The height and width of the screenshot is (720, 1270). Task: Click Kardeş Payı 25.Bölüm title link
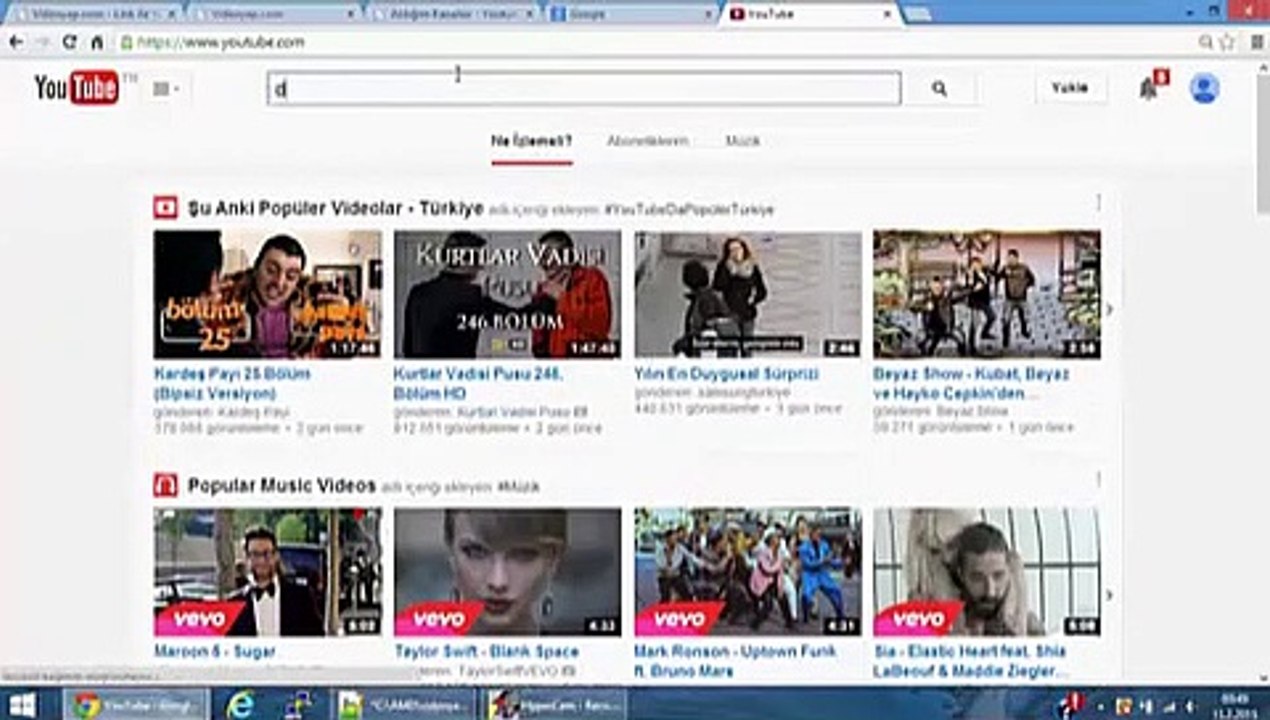tap(232, 383)
